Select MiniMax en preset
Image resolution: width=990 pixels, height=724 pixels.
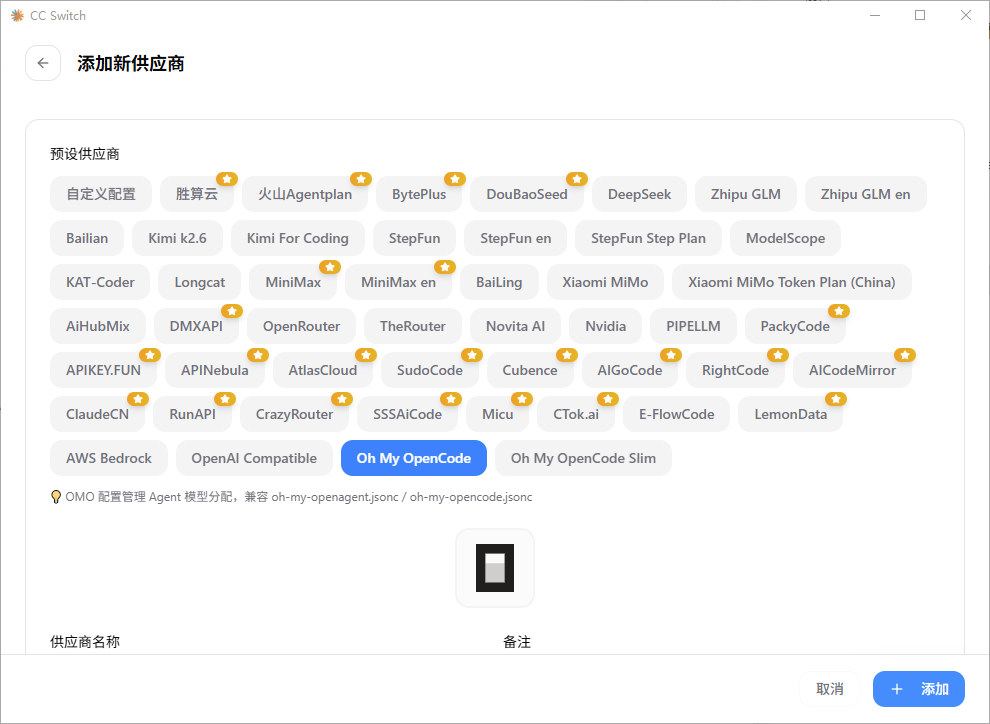tap(398, 282)
